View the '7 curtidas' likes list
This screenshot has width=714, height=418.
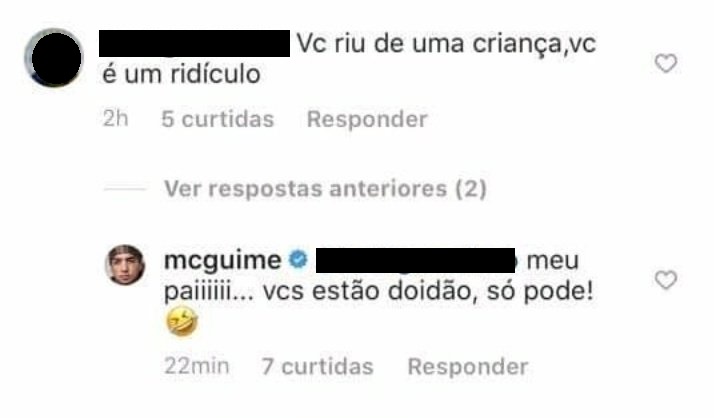coord(317,367)
